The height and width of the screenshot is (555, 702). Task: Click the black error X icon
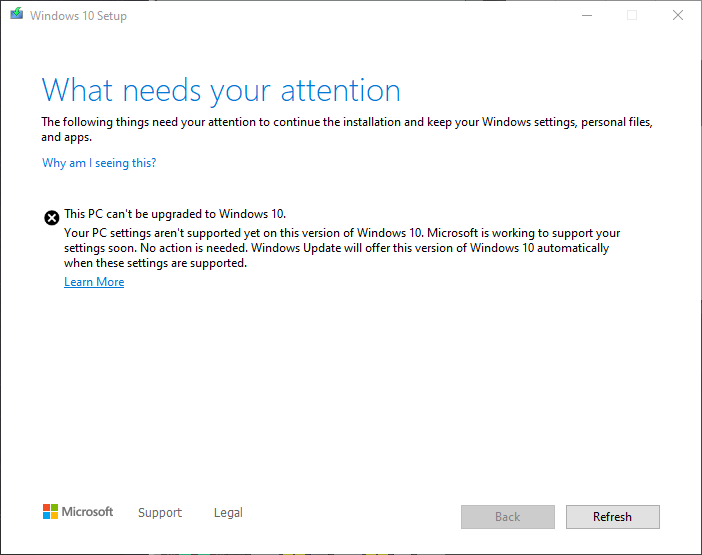click(51, 217)
